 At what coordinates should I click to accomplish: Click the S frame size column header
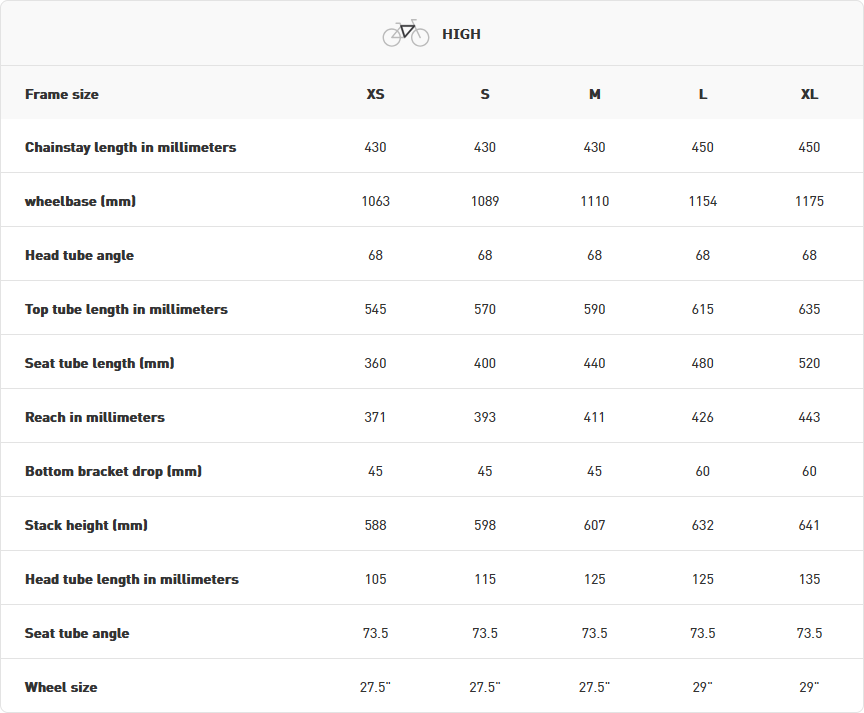[x=485, y=94]
